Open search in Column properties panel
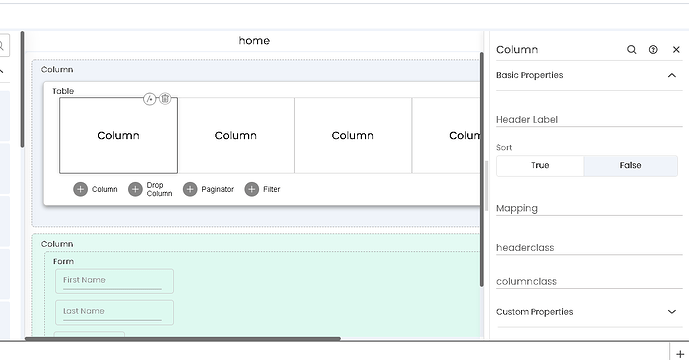689x360 pixels. click(x=631, y=50)
